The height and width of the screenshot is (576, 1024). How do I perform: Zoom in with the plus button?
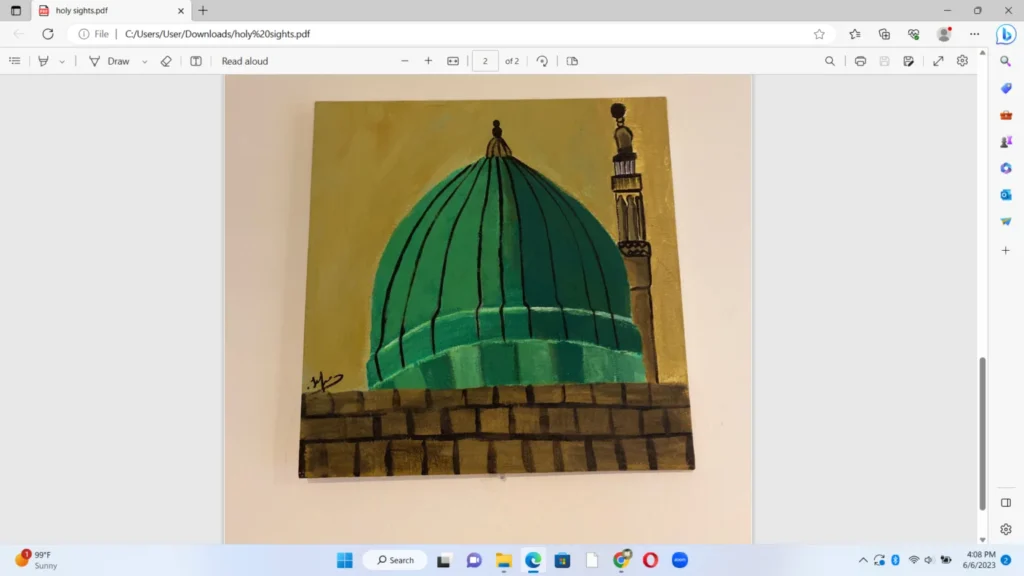pos(428,61)
